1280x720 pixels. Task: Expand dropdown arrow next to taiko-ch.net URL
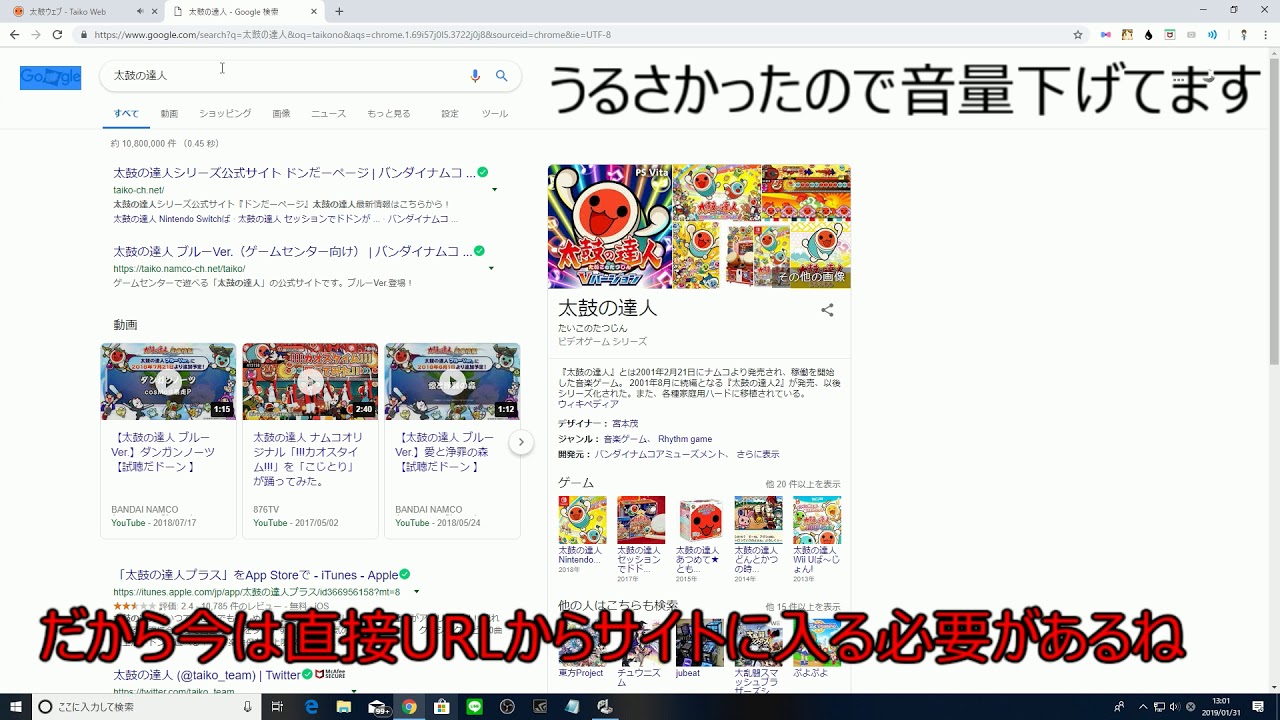point(494,190)
